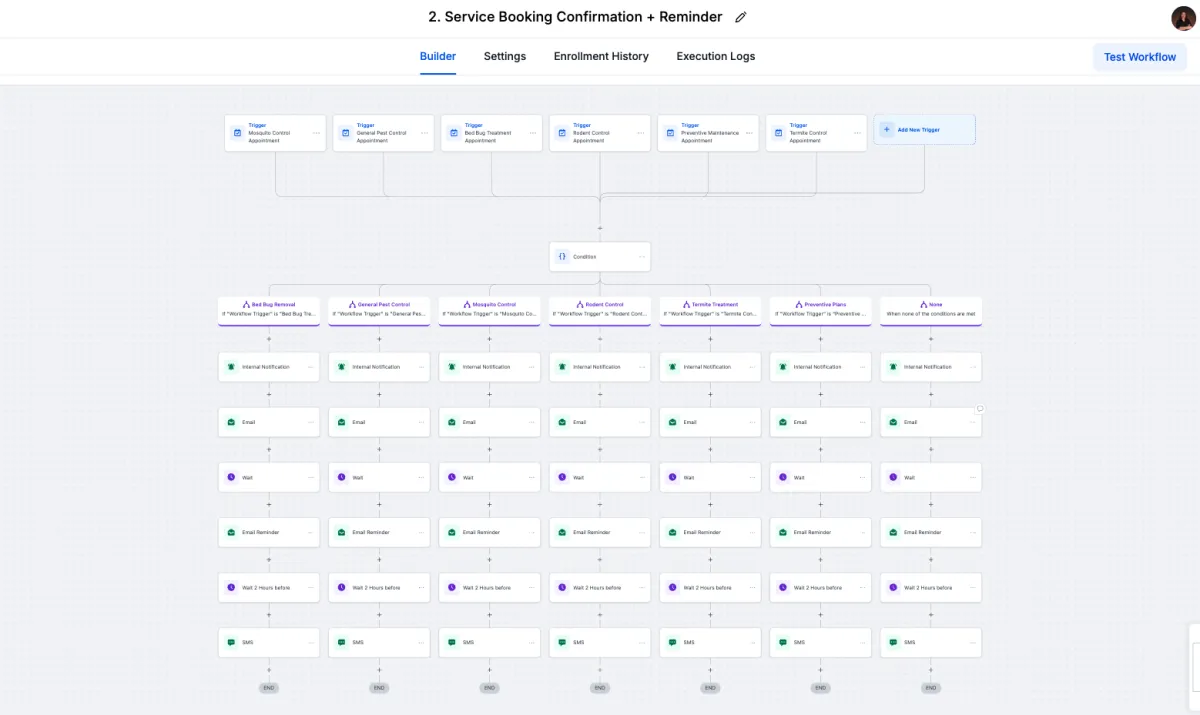The width and height of the screenshot is (1200, 715).
Task: Switch to the Settings tab
Action: 505,57
